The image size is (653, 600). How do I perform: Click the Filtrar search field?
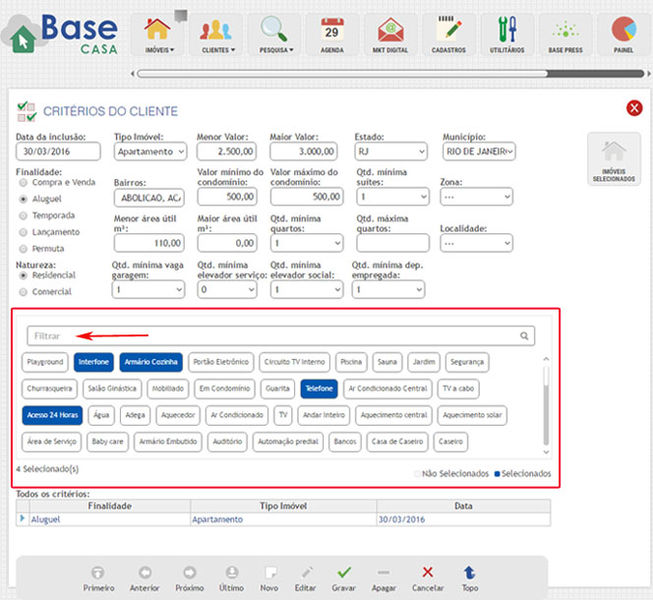272,336
